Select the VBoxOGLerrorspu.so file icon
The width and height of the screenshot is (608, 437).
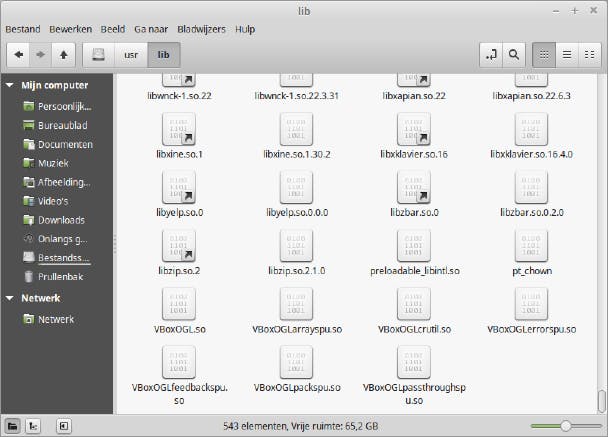pos(531,304)
